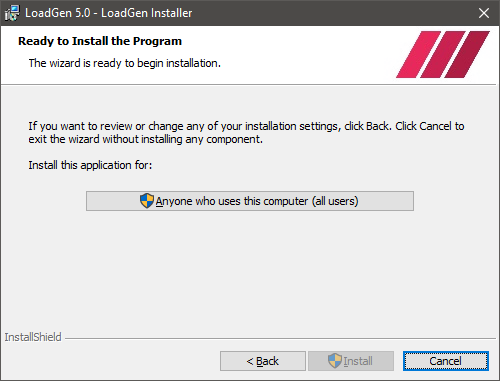Screen dimensions: 500x381
Task: Click the LoadGen 5.0 - LoadGen Installer title text
Action: [x=109, y=13]
